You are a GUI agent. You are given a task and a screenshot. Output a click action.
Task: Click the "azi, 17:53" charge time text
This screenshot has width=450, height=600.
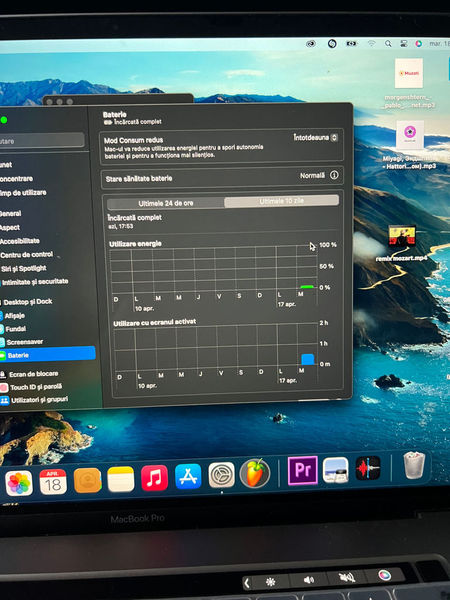[x=121, y=227]
